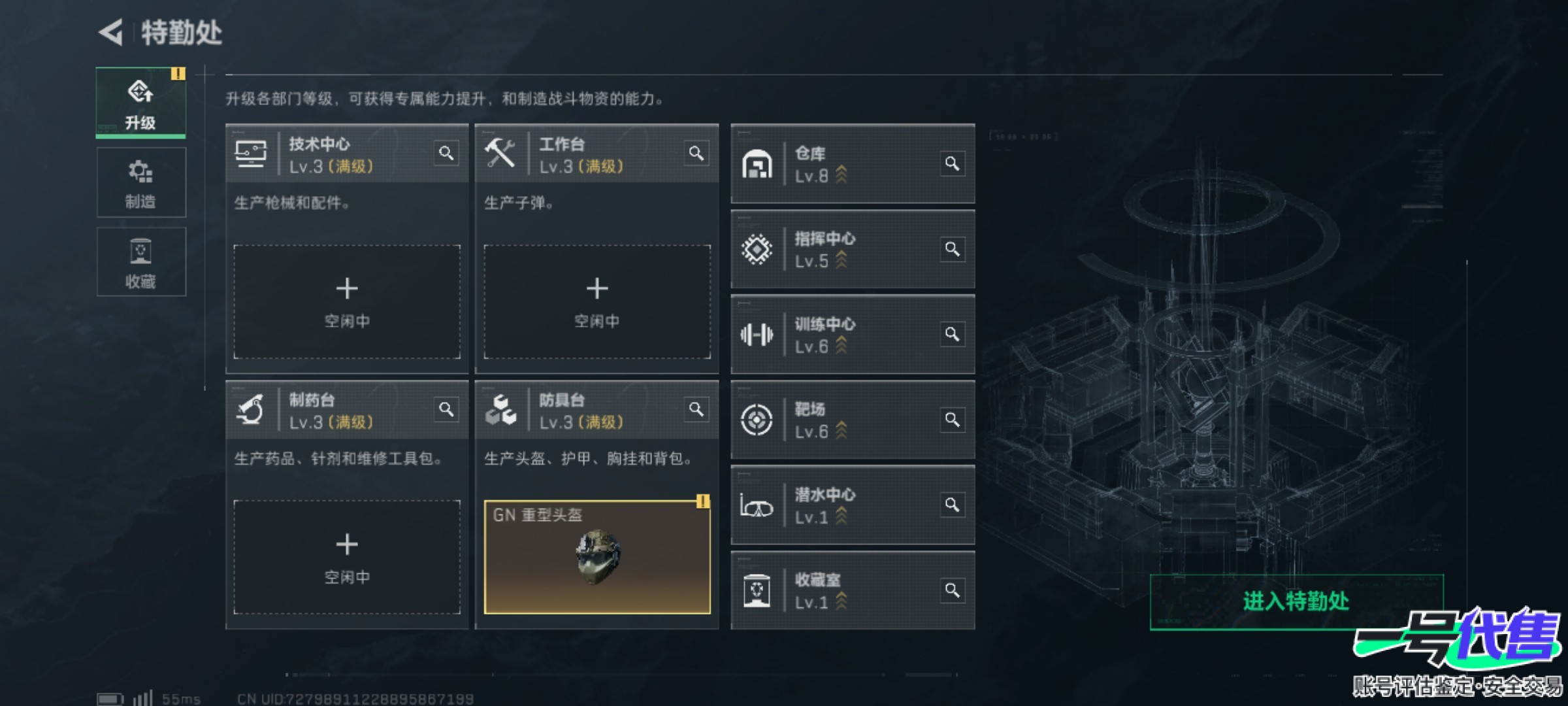
Task: Click the 靶场 target icon
Action: pyautogui.click(x=757, y=420)
